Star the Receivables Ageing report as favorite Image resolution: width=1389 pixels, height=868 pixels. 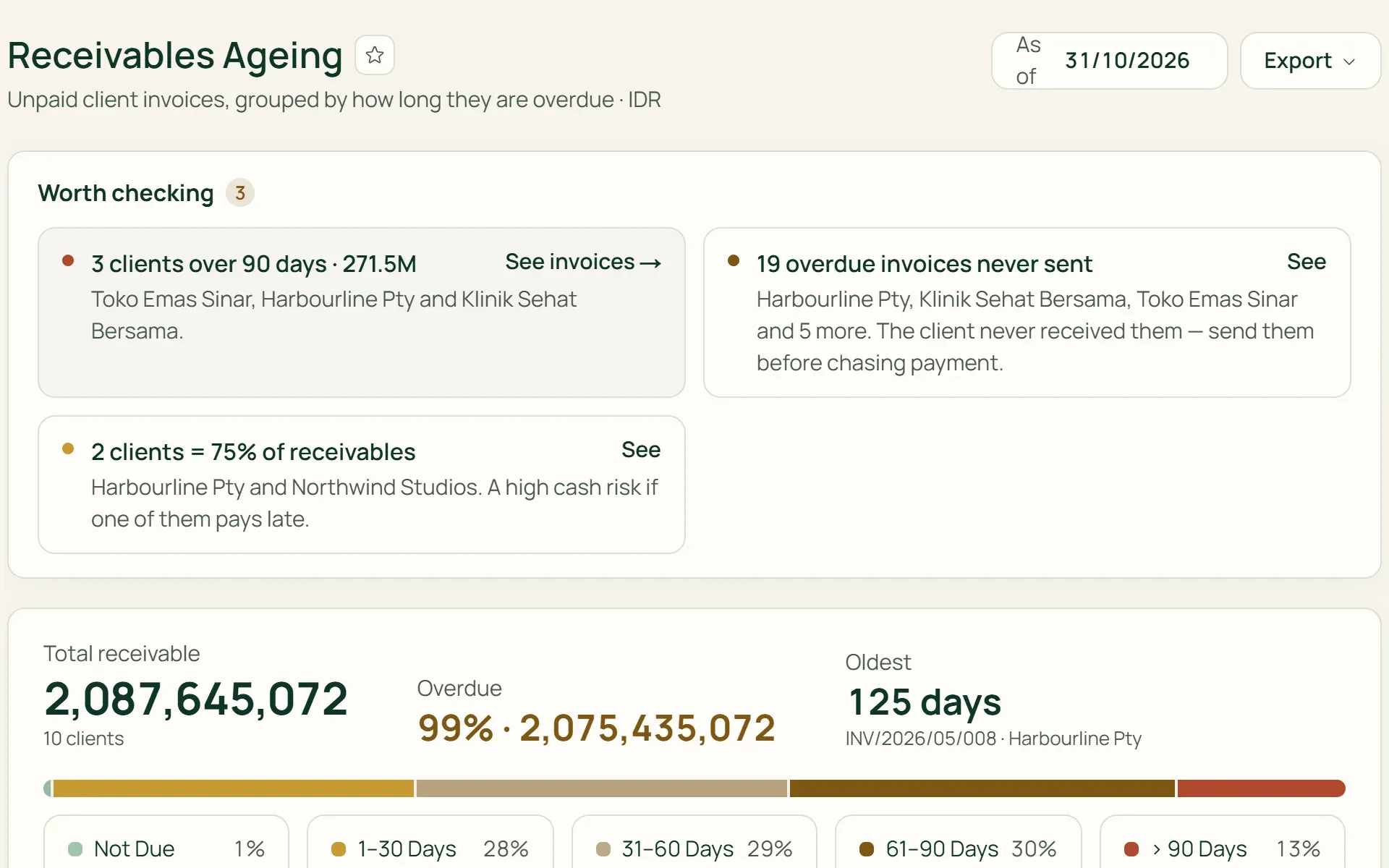[x=375, y=55]
